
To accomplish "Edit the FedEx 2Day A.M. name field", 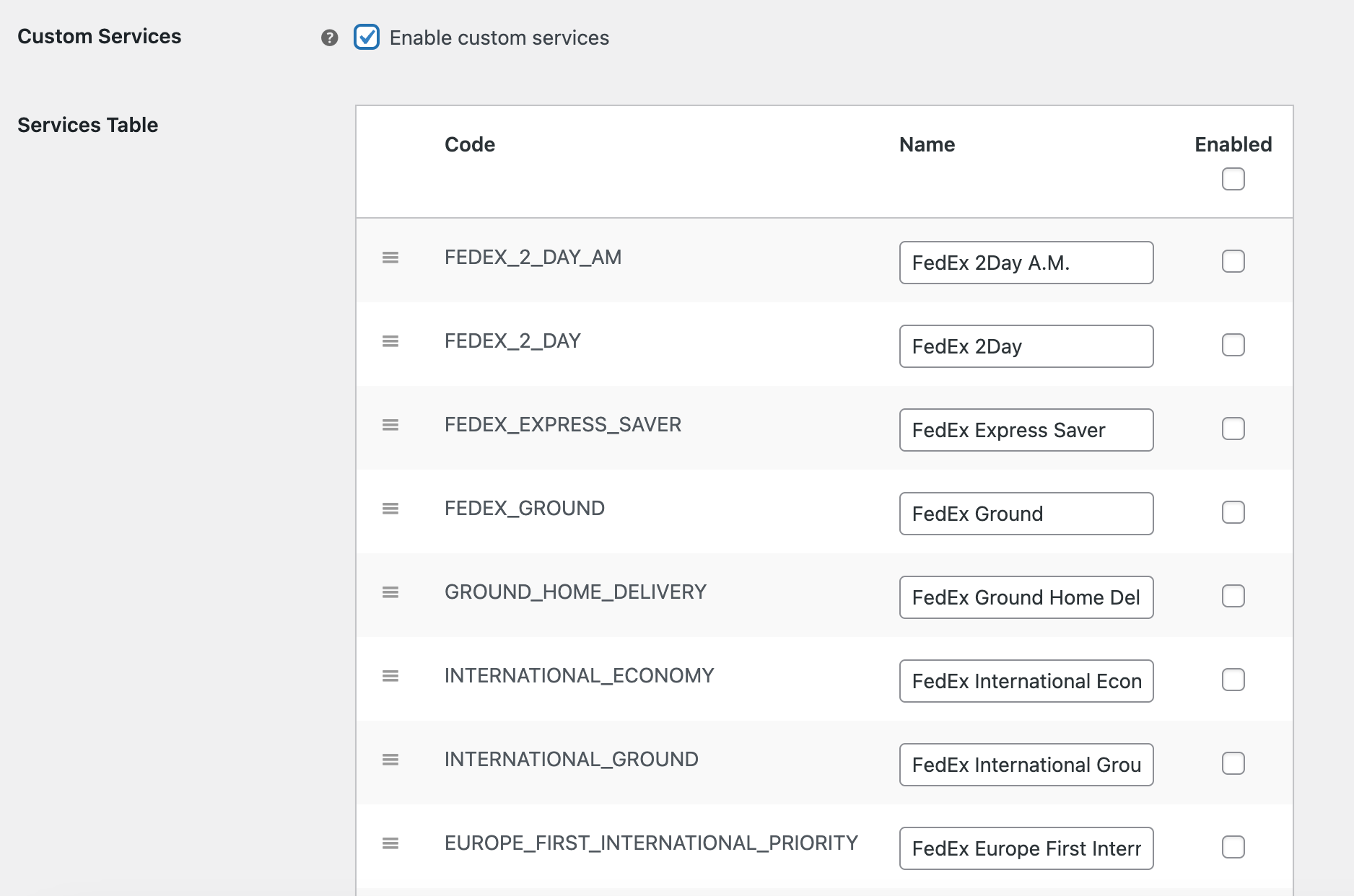I will tap(1026, 263).
